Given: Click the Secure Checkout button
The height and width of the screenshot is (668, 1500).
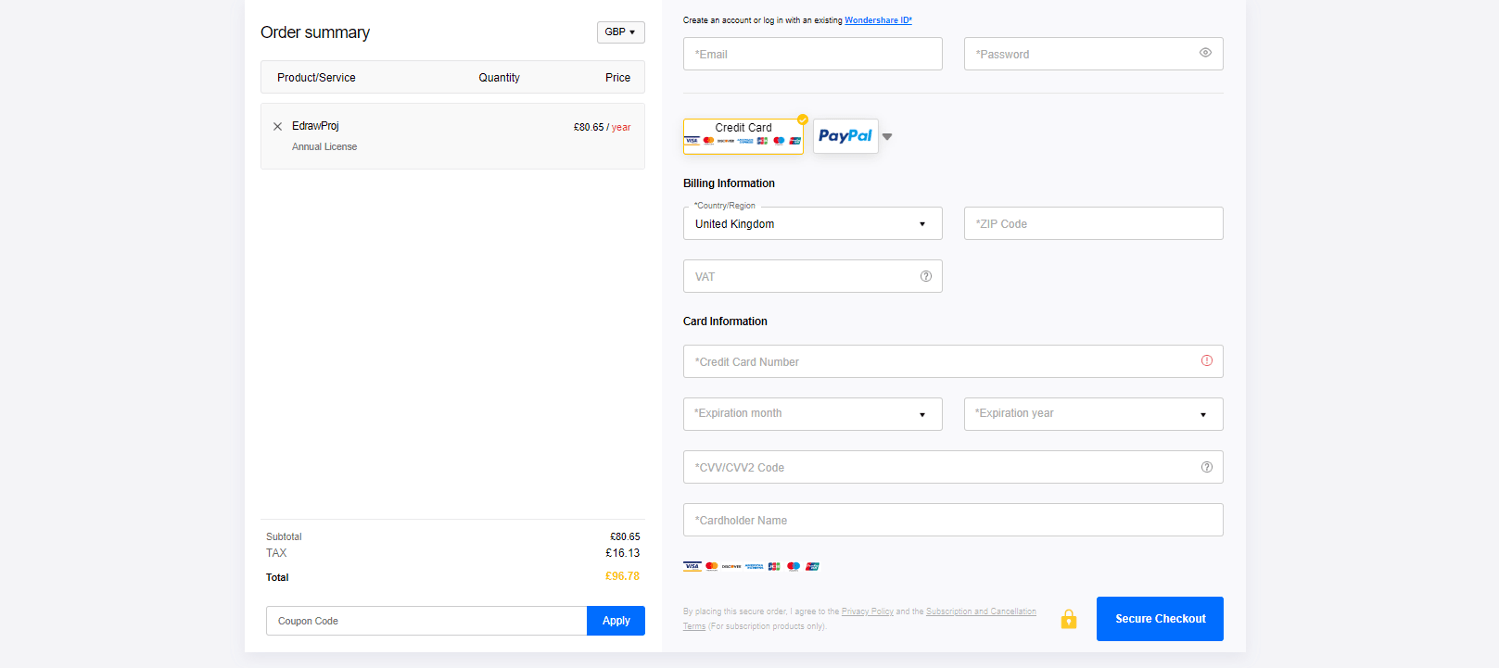Looking at the screenshot, I should tap(1159, 618).
